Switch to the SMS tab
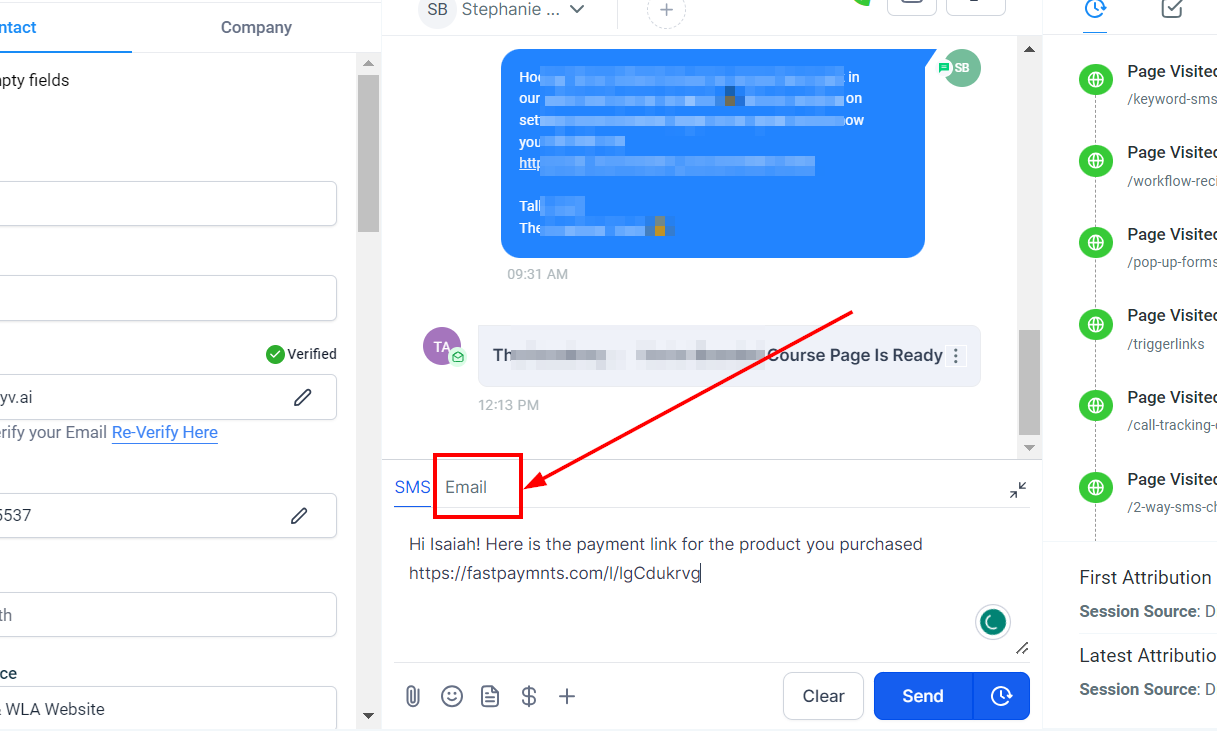Image resolution: width=1217 pixels, height=731 pixels. click(412, 487)
